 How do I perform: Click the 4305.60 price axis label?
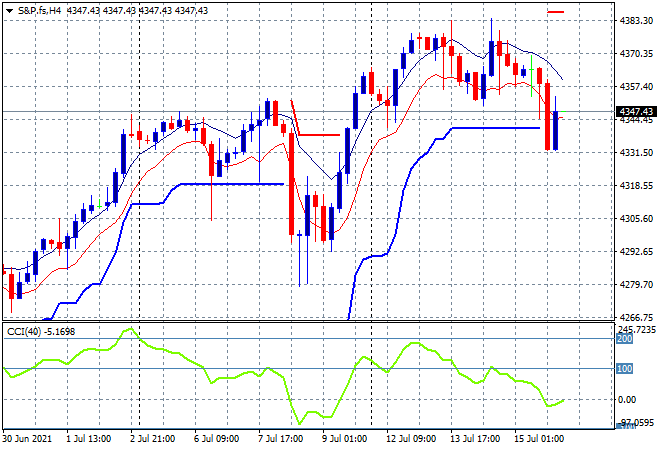pyautogui.click(x=636, y=218)
